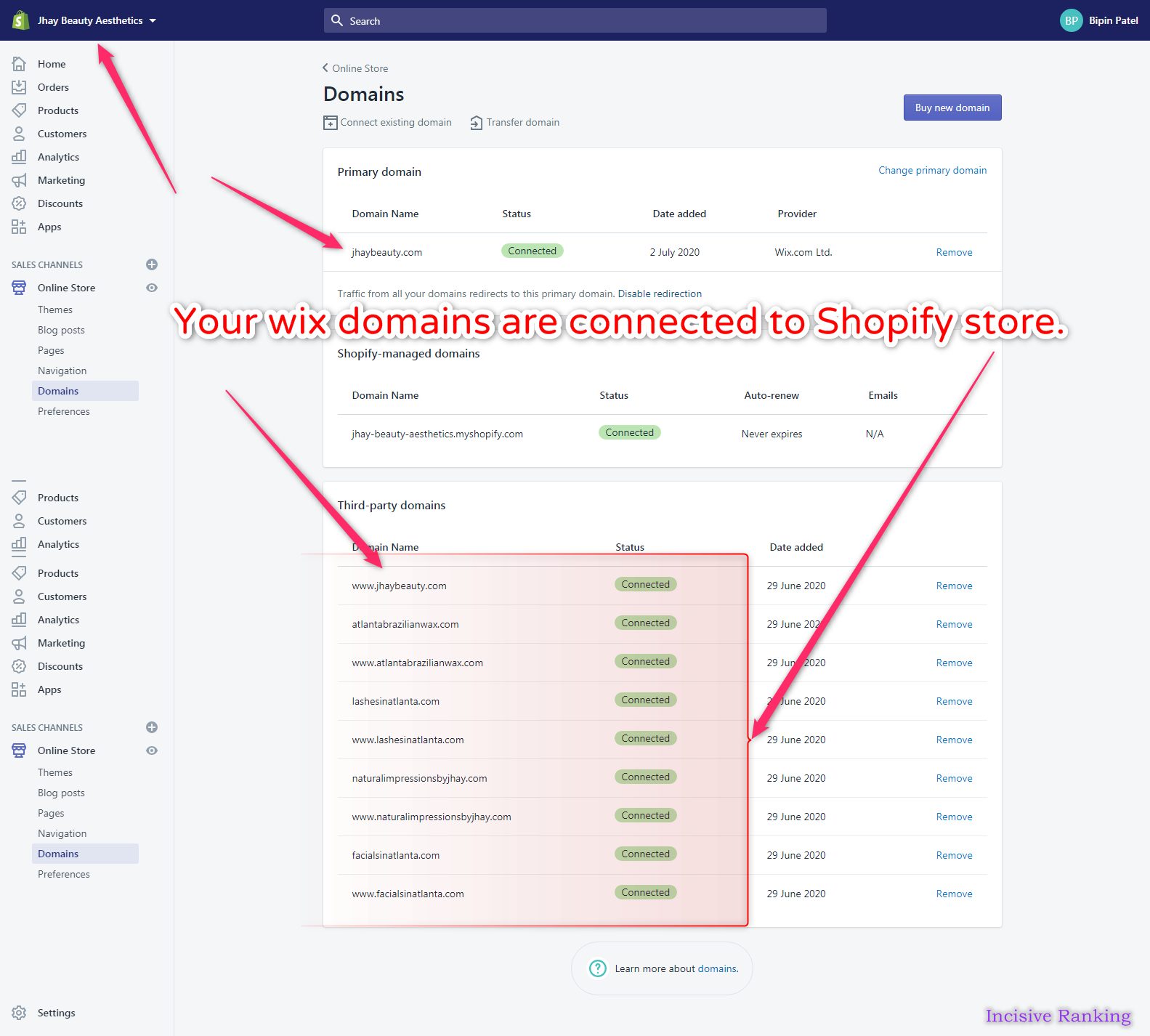Screen dimensions: 1150x1036
Task: Click the Wix.com Ltd. provider cell
Action: click(x=803, y=252)
